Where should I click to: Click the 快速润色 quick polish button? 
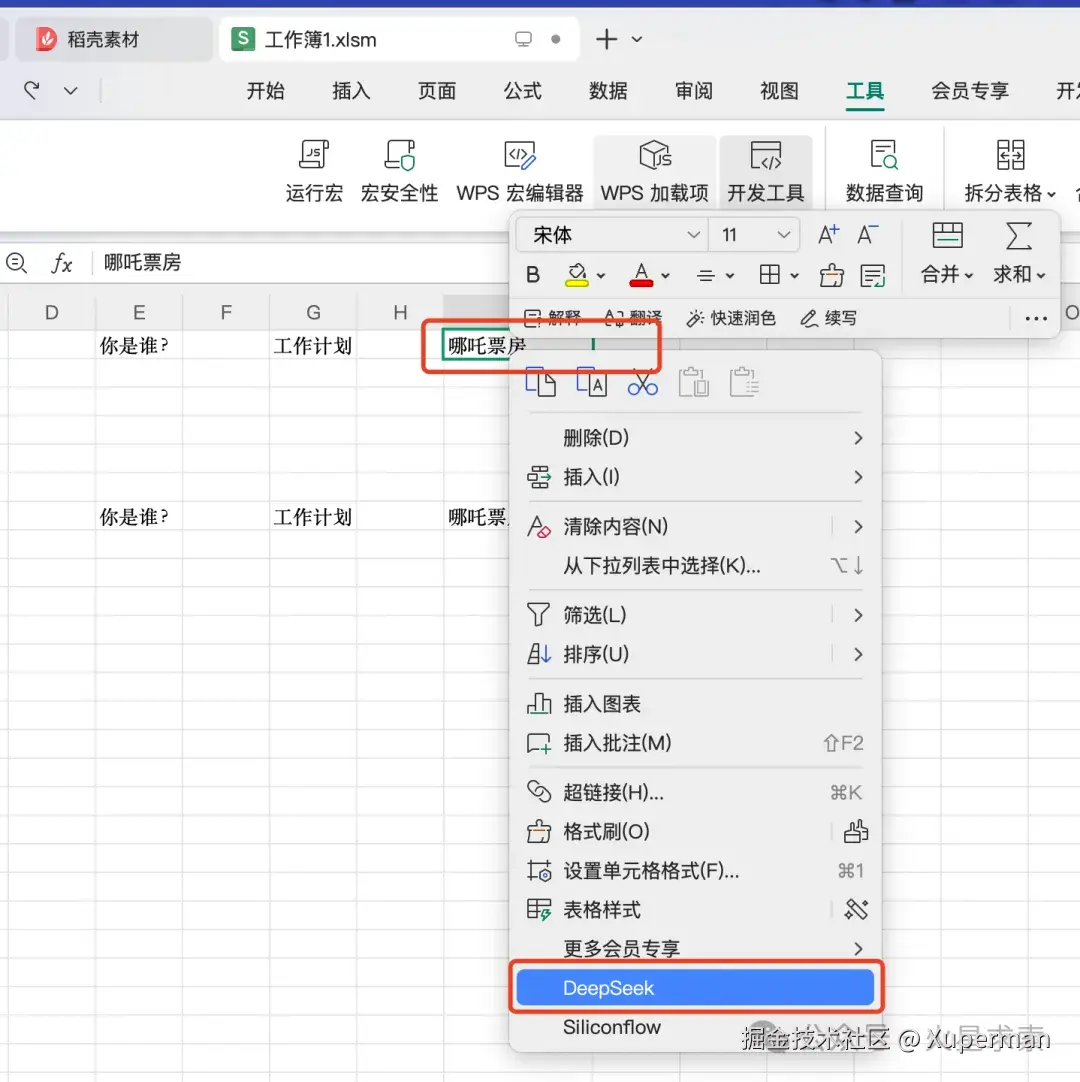(x=731, y=318)
